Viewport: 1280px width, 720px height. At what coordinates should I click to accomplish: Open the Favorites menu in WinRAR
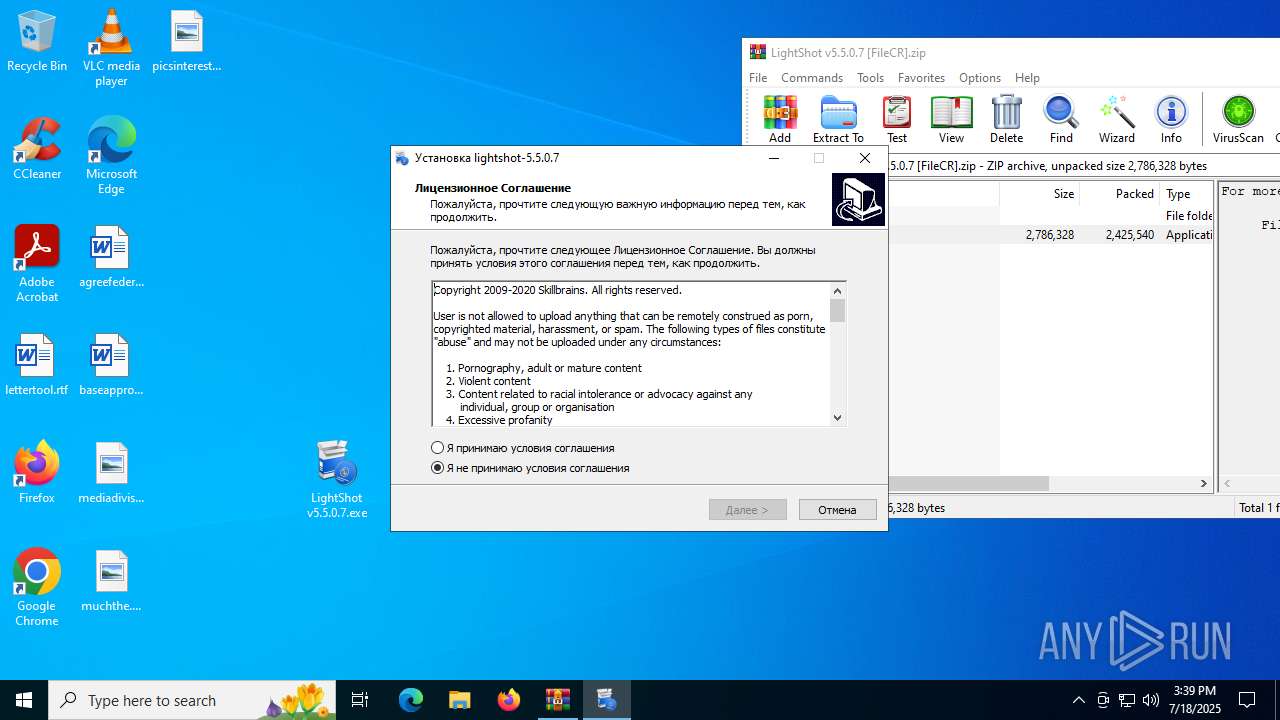point(921,78)
